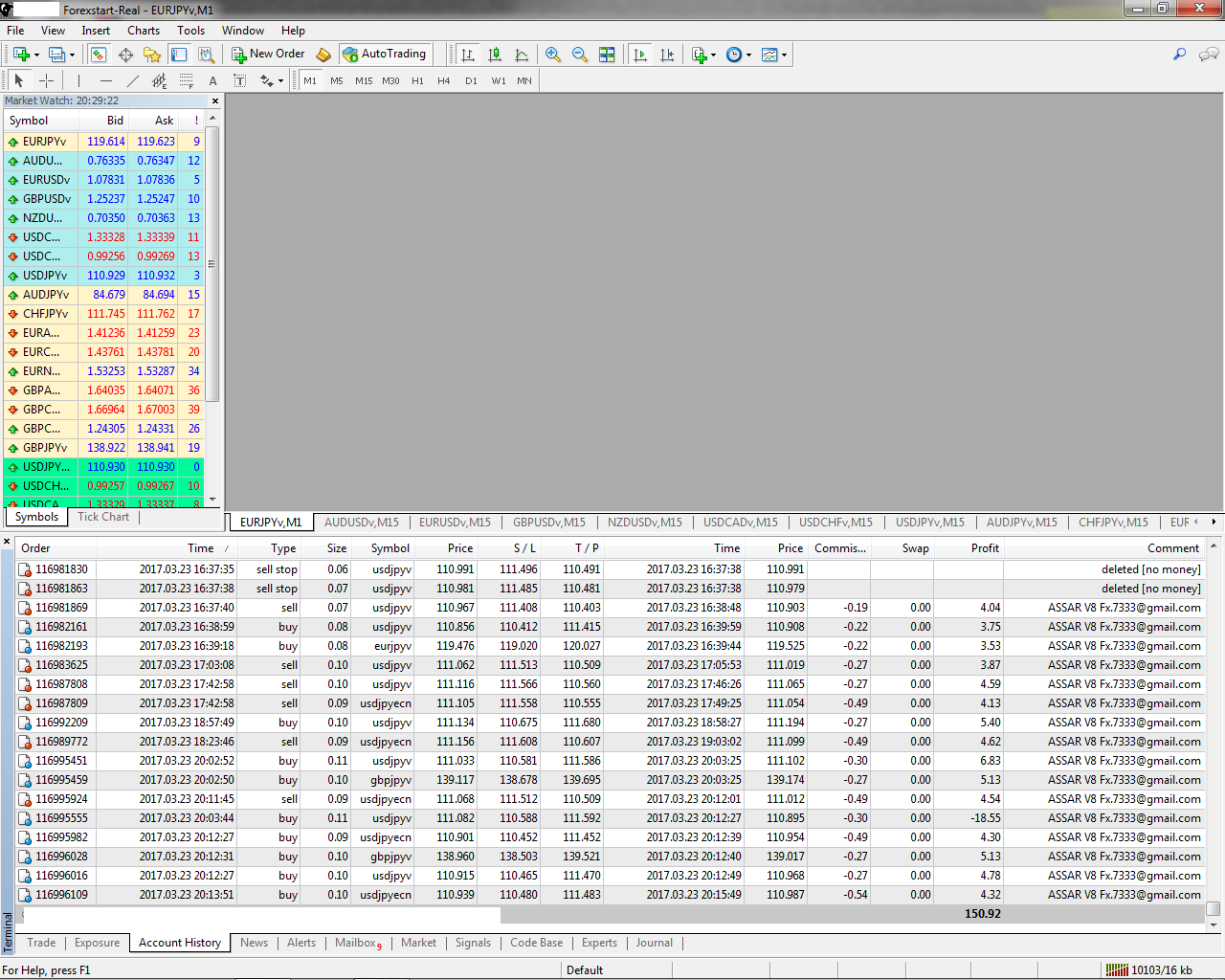Image resolution: width=1225 pixels, height=980 pixels.
Task: Open the Indicators list dropdown arrow
Action: tap(713, 56)
